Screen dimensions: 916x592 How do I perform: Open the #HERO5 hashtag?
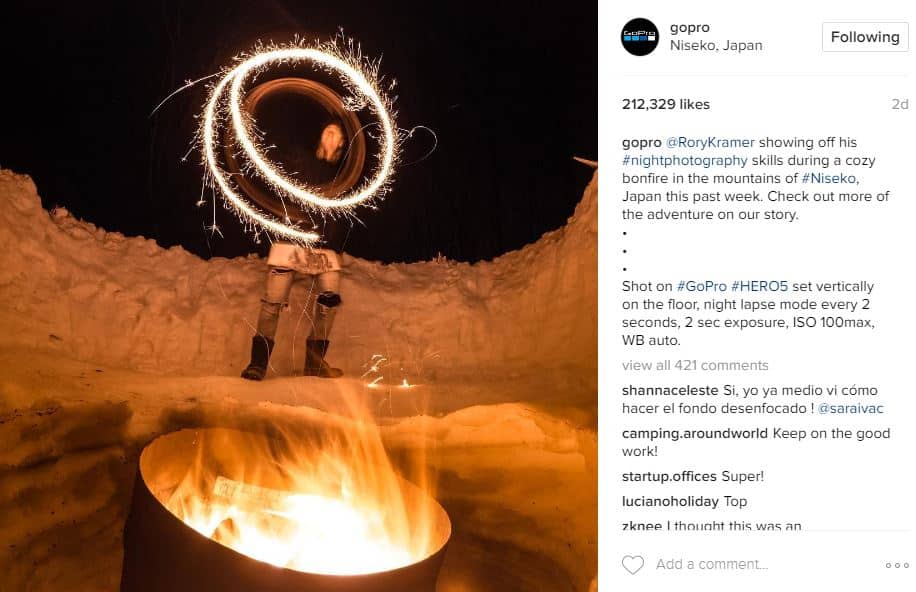click(x=759, y=286)
